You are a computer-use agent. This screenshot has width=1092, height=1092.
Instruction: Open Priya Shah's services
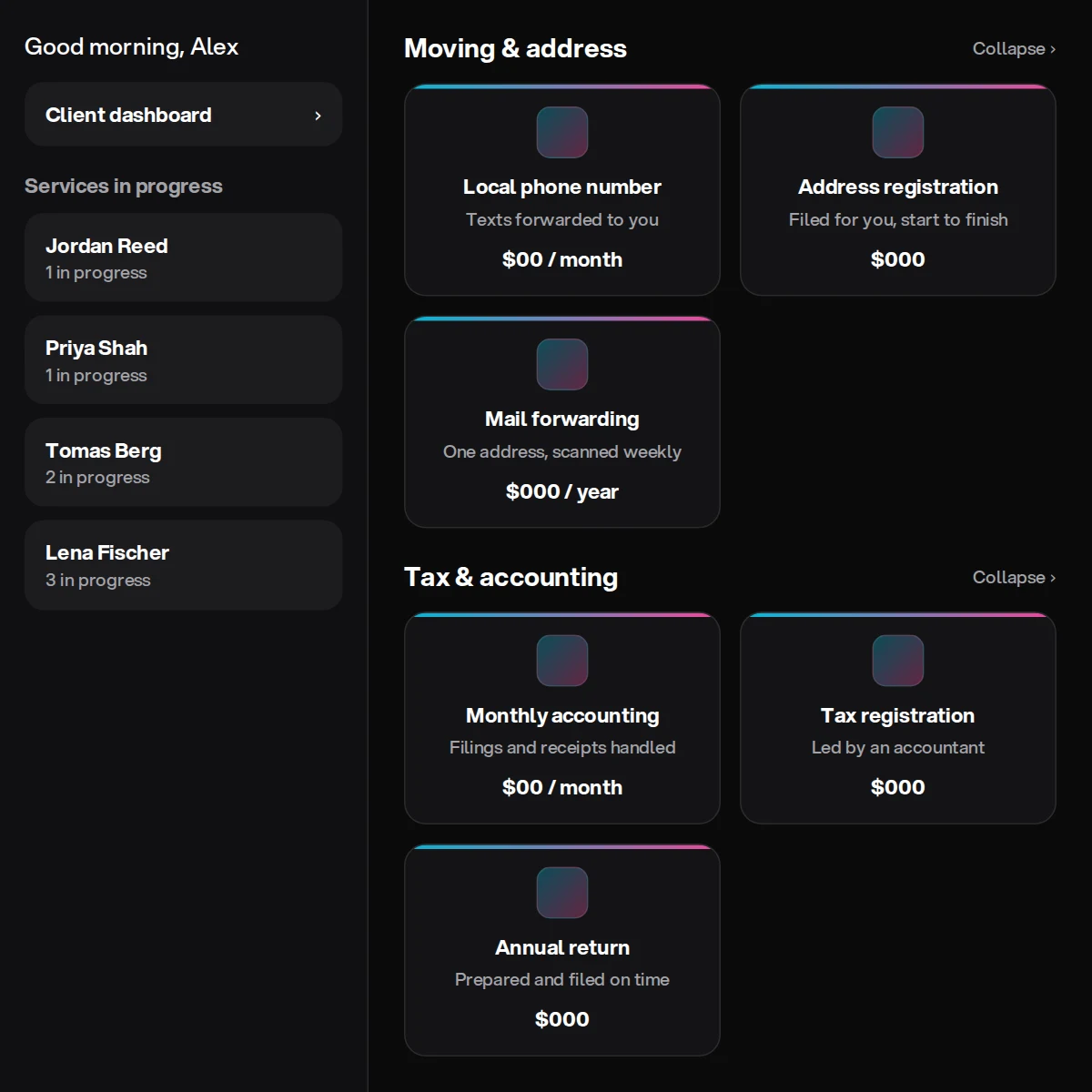click(183, 359)
